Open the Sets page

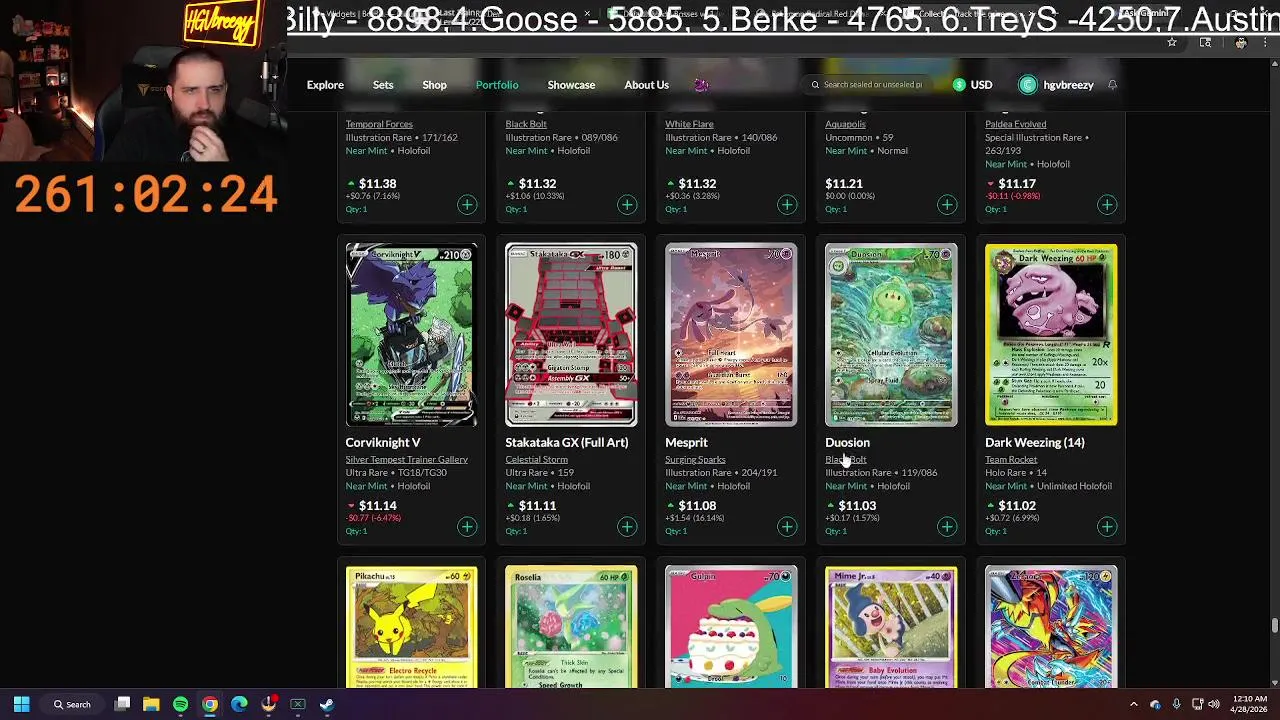(383, 85)
